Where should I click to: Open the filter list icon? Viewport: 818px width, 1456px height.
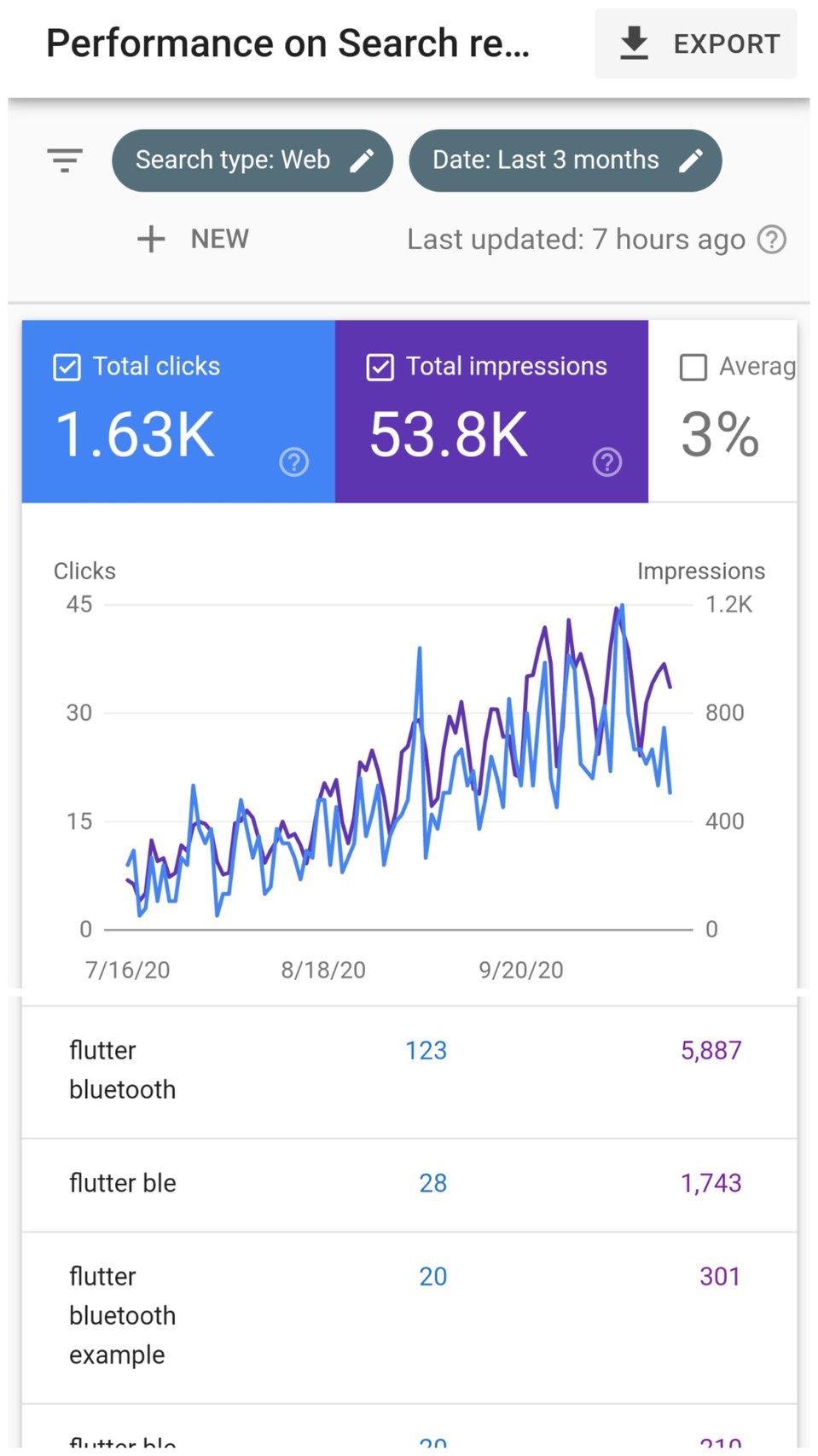click(x=65, y=160)
